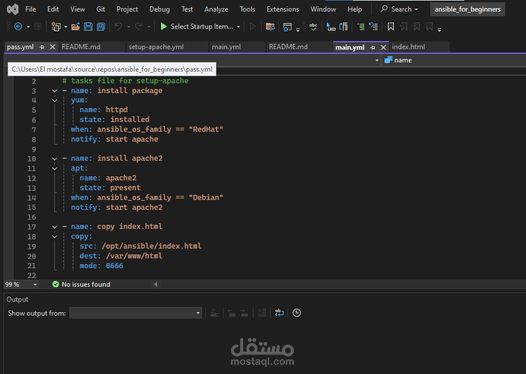Collapse the 'install apache2' task block
Screen dimensions: 526x374
coord(54,159)
